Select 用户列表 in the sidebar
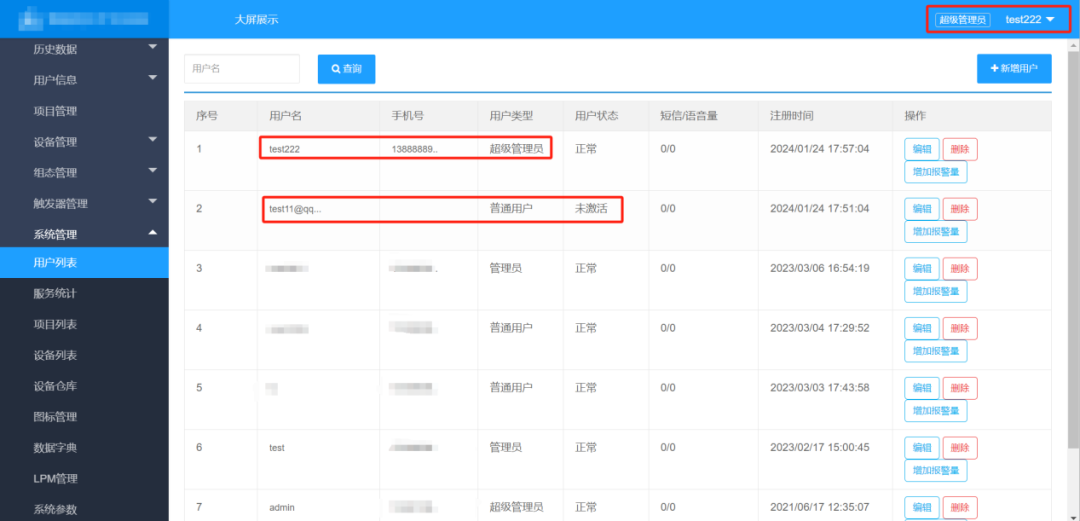 (x=84, y=263)
